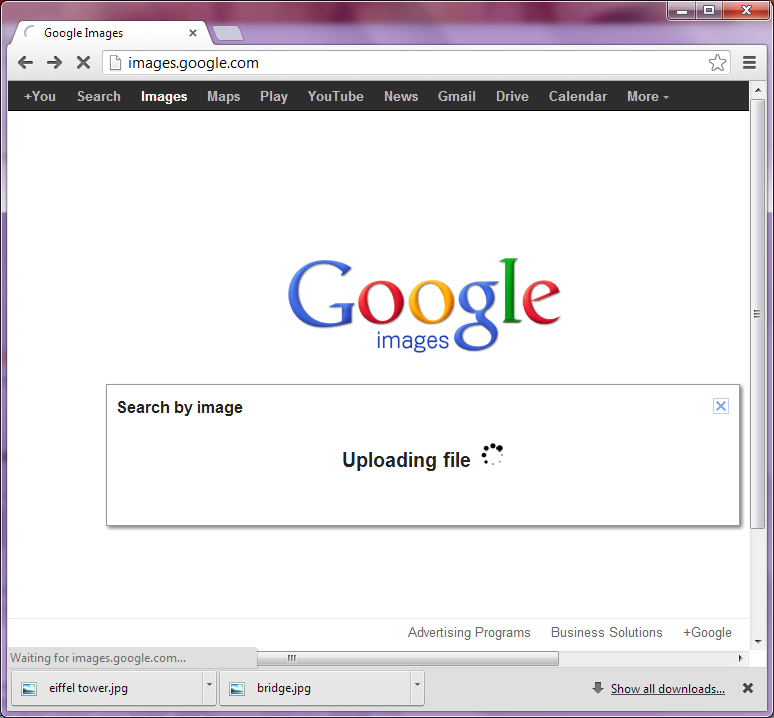774x718 pixels.
Task: Open News from the Google bar
Action: (x=401, y=96)
